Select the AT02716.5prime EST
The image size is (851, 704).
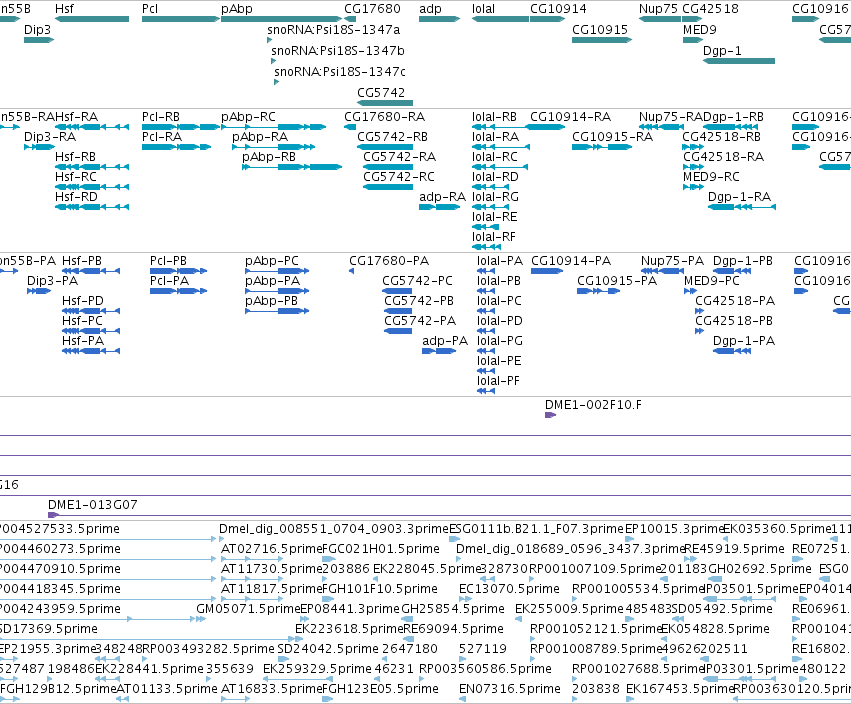[x=252, y=560]
